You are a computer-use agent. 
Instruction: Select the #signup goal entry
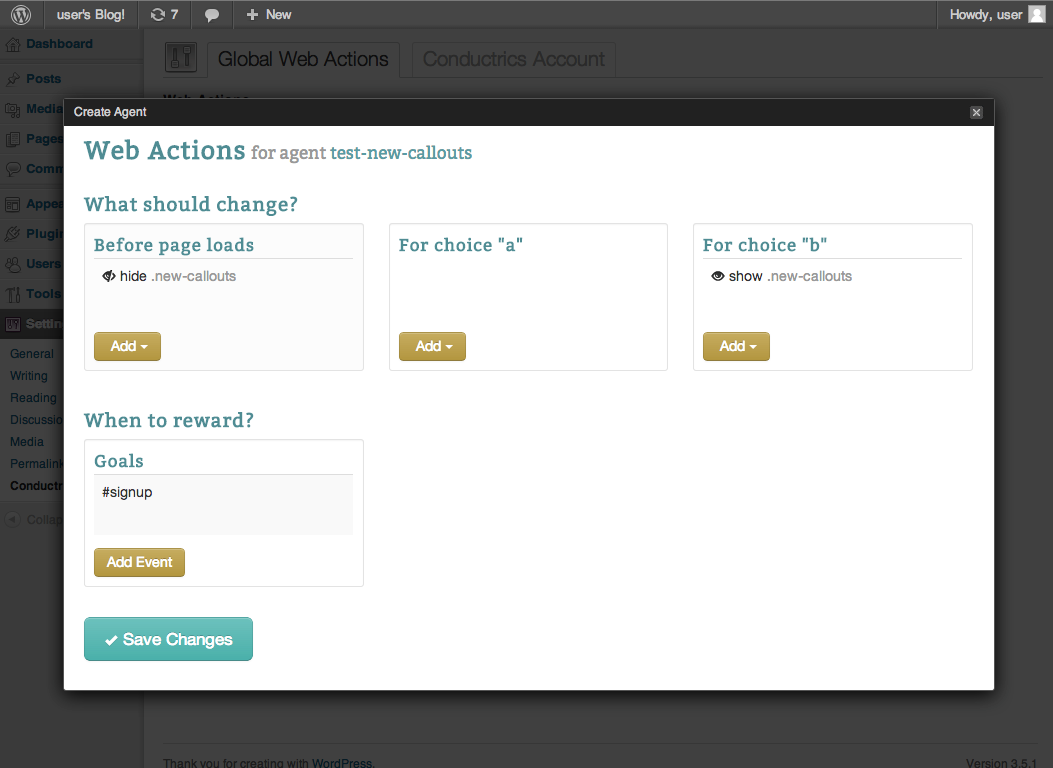coord(127,492)
